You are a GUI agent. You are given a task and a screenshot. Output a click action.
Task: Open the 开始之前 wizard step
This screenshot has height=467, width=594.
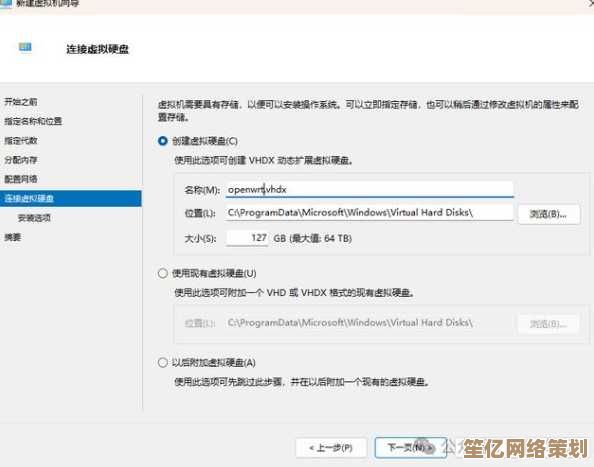pos(20,102)
